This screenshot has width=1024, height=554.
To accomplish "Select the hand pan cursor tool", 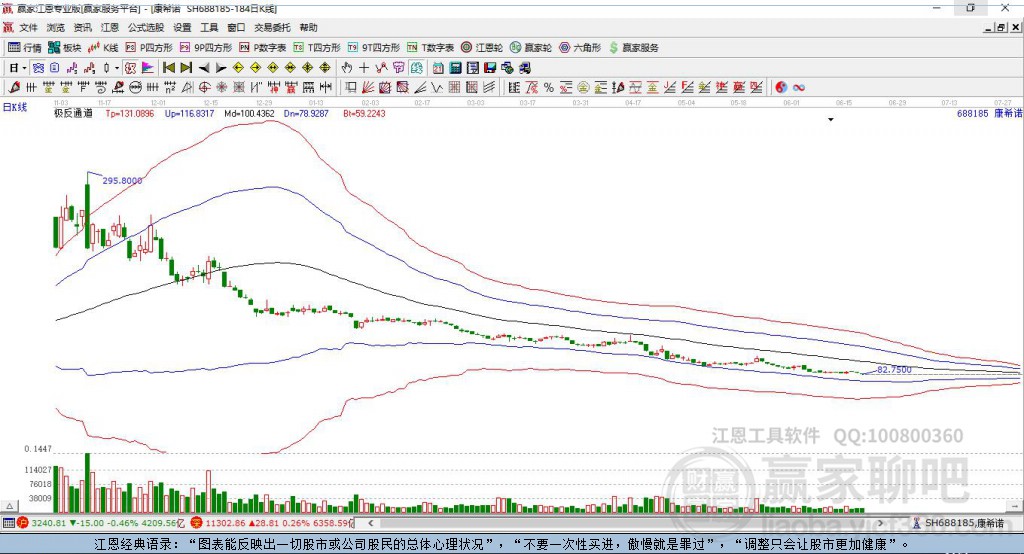I will tap(347, 67).
